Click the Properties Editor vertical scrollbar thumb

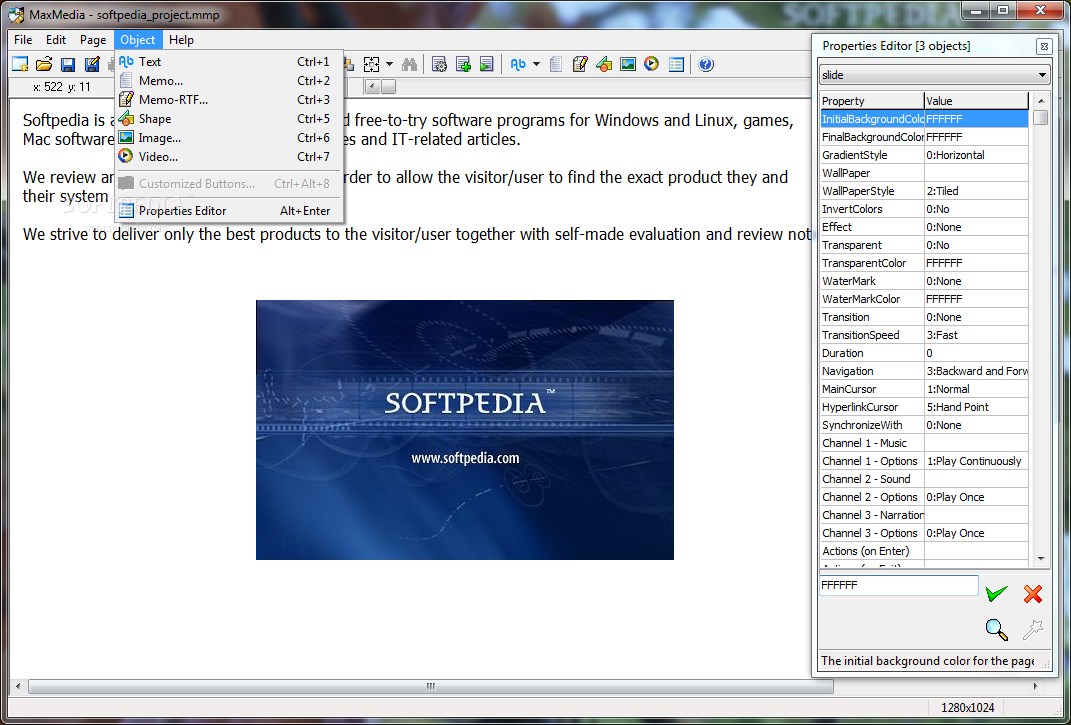click(x=1040, y=118)
